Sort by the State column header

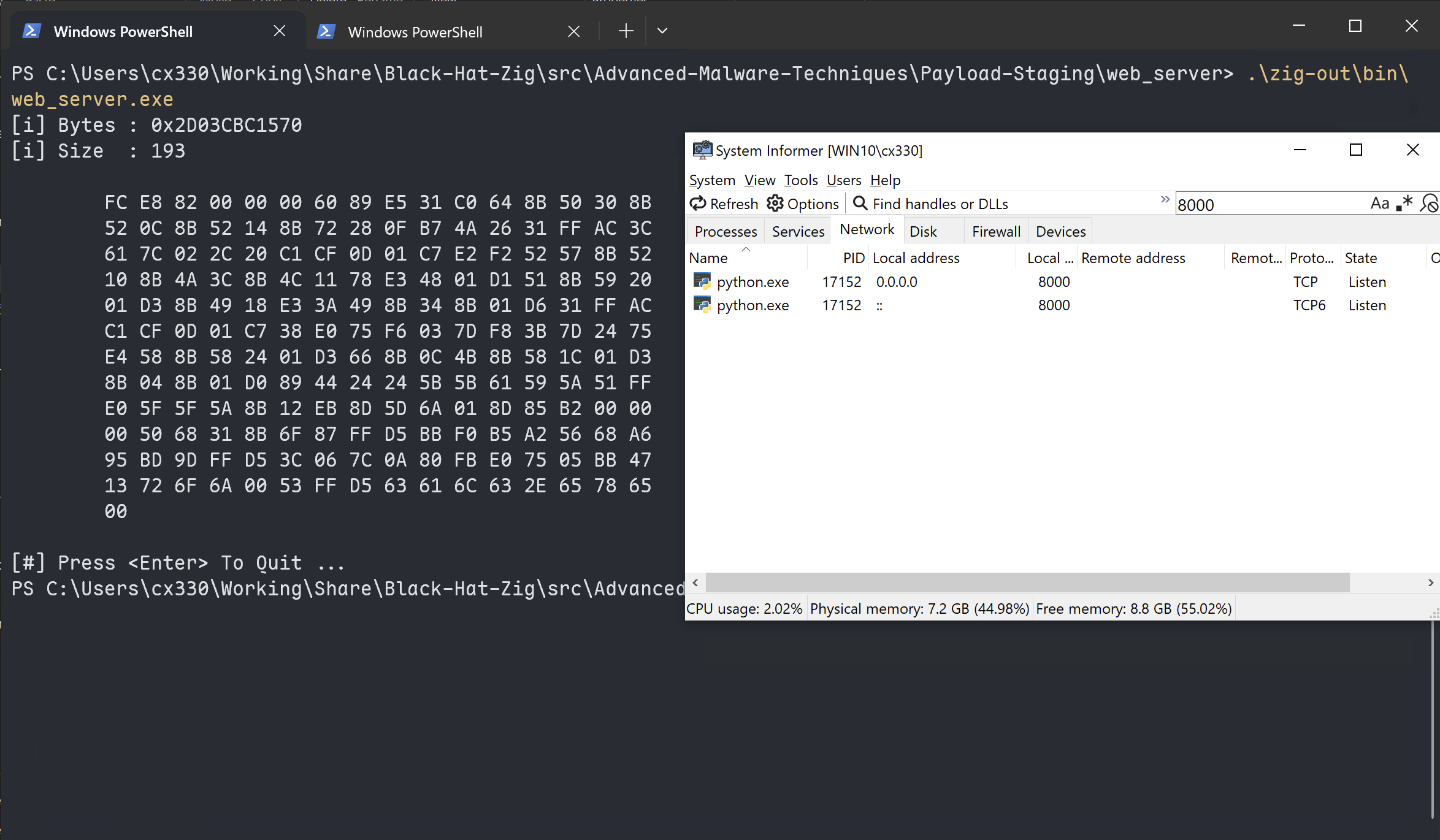pos(1384,258)
